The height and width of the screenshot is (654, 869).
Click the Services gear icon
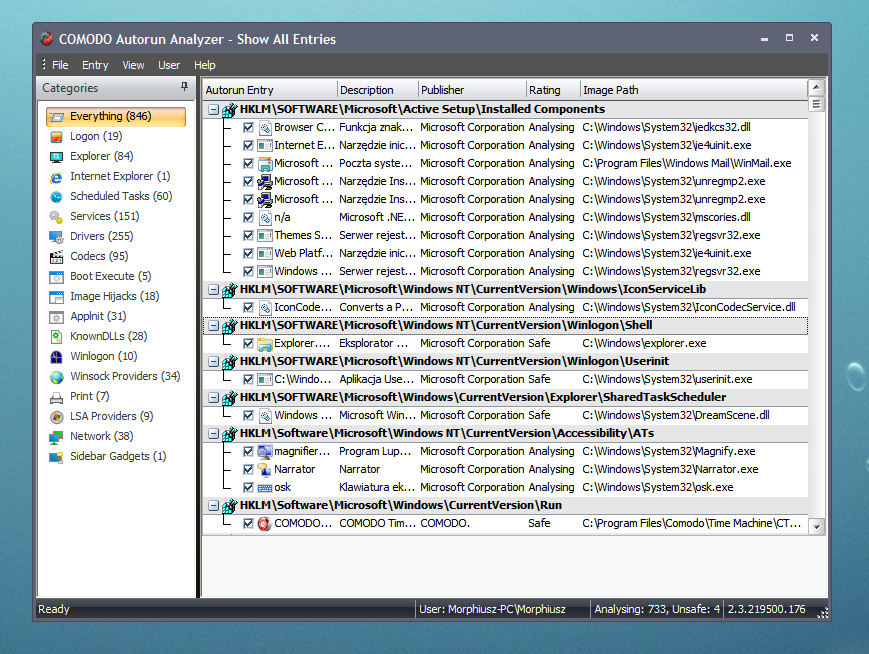pos(55,217)
